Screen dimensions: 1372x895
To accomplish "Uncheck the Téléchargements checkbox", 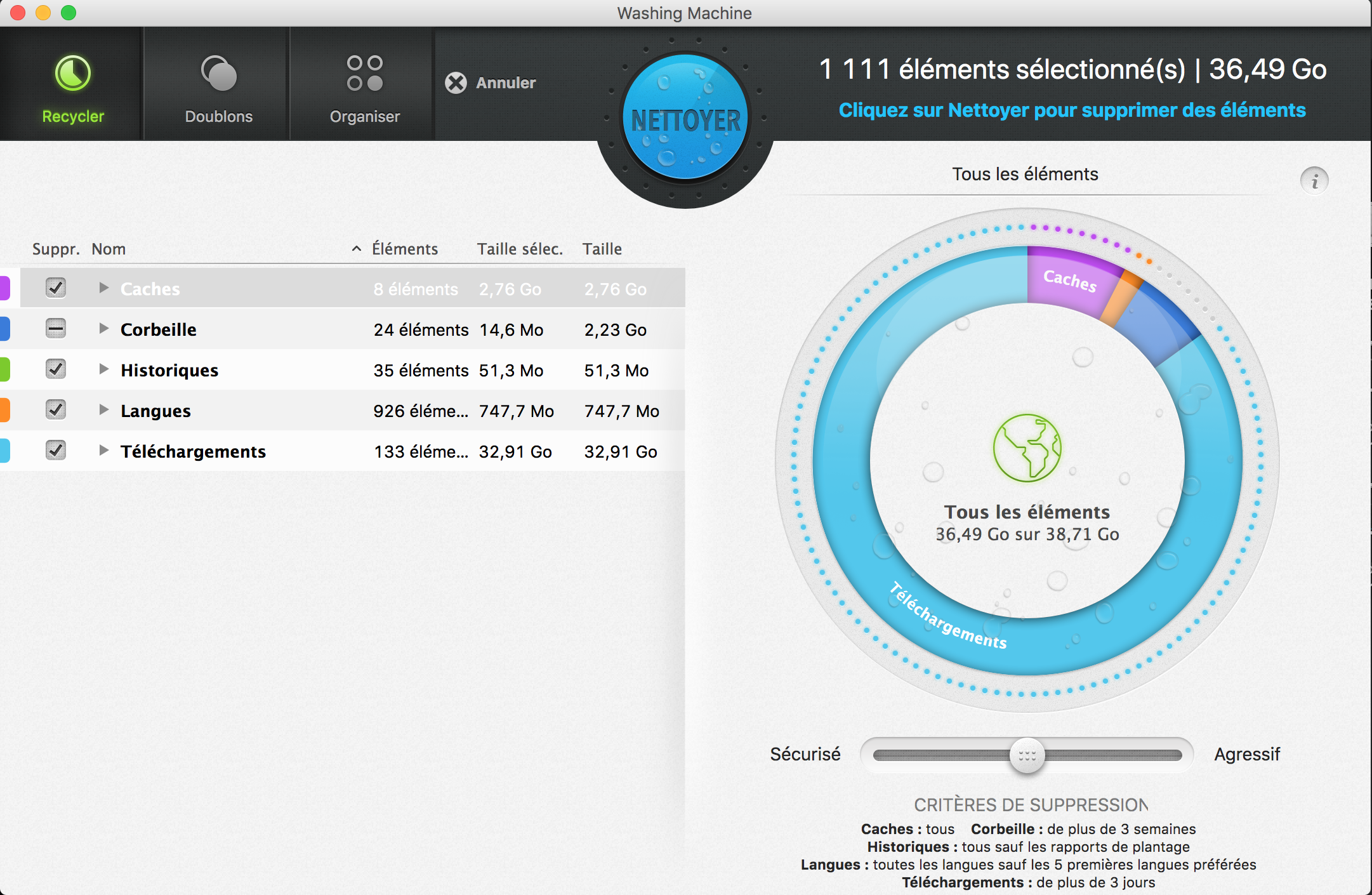I will click(x=56, y=450).
